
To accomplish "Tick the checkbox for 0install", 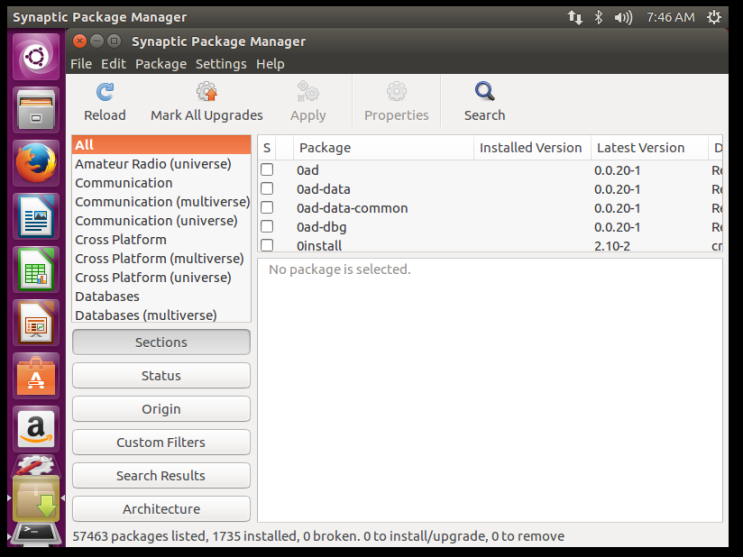I will point(267,246).
